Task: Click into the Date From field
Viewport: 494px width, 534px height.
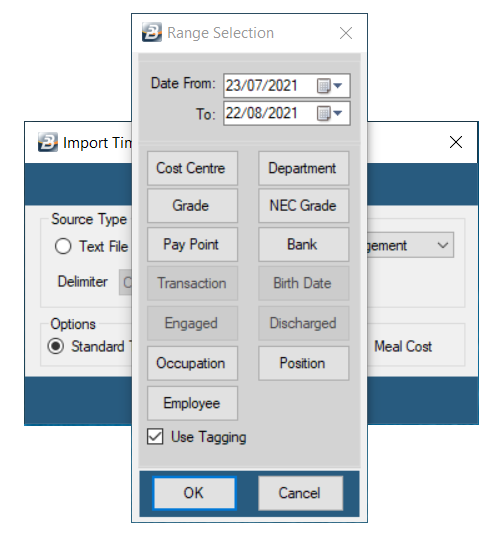Action: 287,85
